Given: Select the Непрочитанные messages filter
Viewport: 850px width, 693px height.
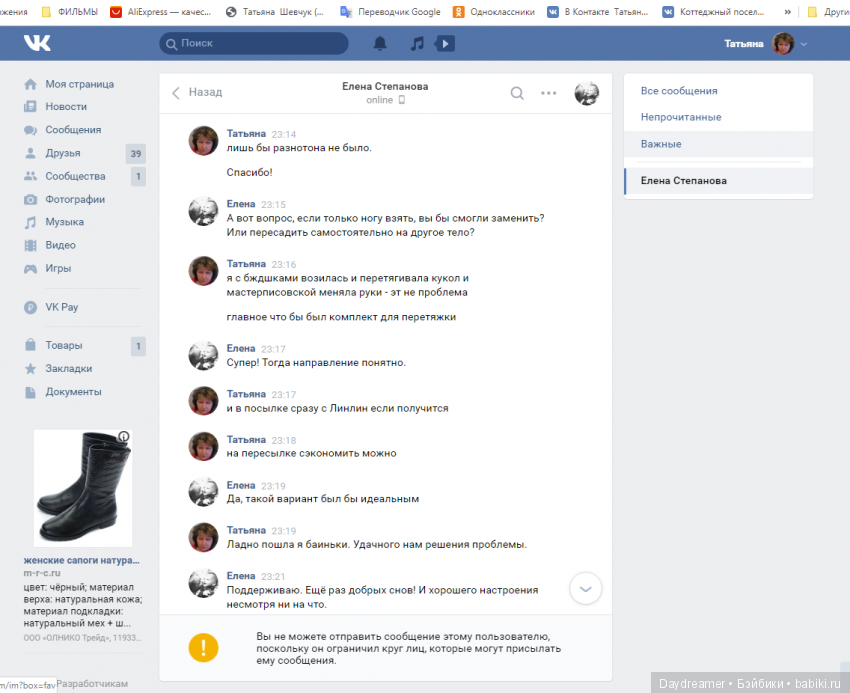Looking at the screenshot, I should pyautogui.click(x=680, y=117).
